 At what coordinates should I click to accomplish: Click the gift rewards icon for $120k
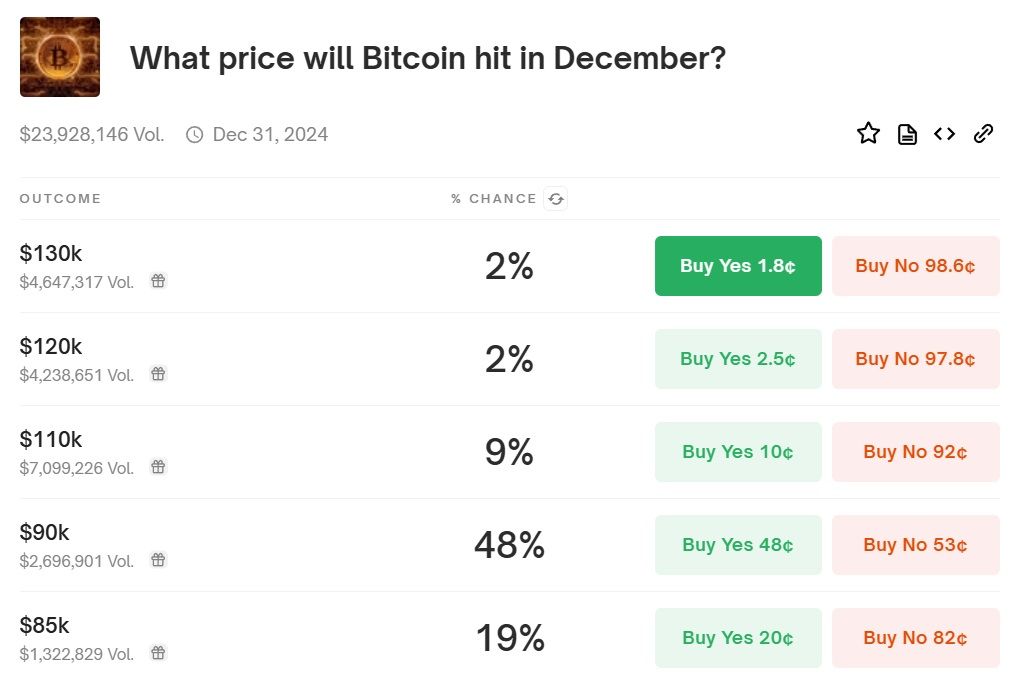[x=158, y=374]
